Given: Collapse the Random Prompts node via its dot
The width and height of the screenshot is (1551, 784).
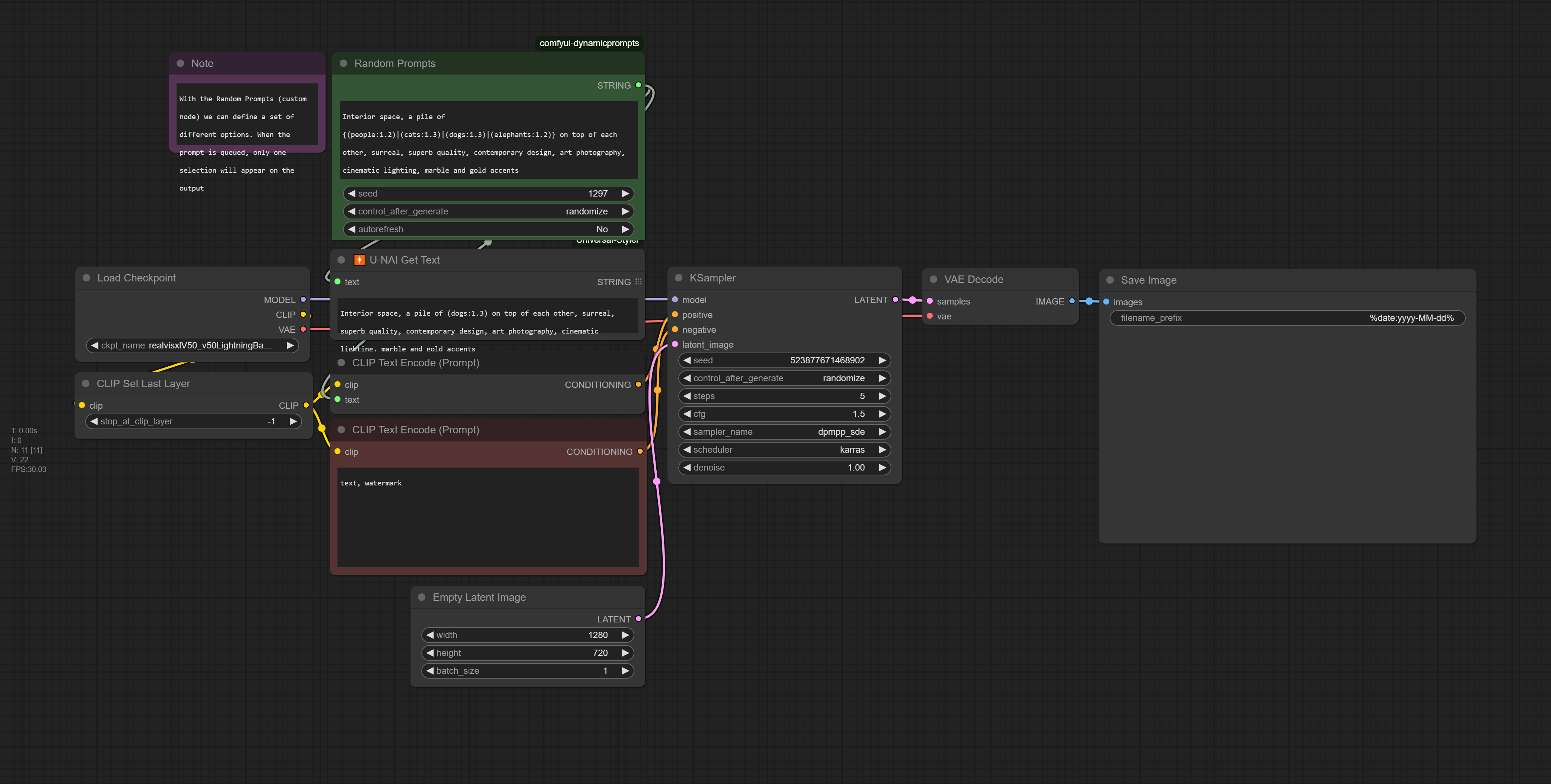Looking at the screenshot, I should tap(343, 64).
